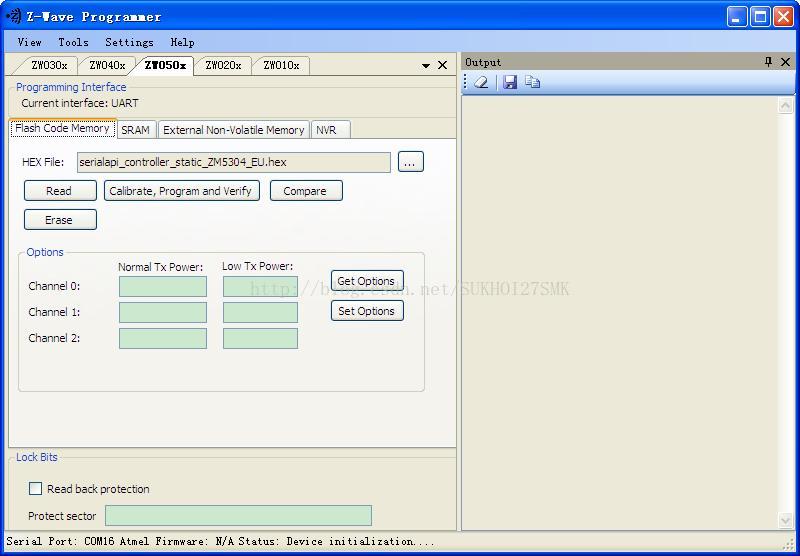The image size is (800, 556).
Task: Click 'Status: Device initialization....' status text
Action: 336,541
